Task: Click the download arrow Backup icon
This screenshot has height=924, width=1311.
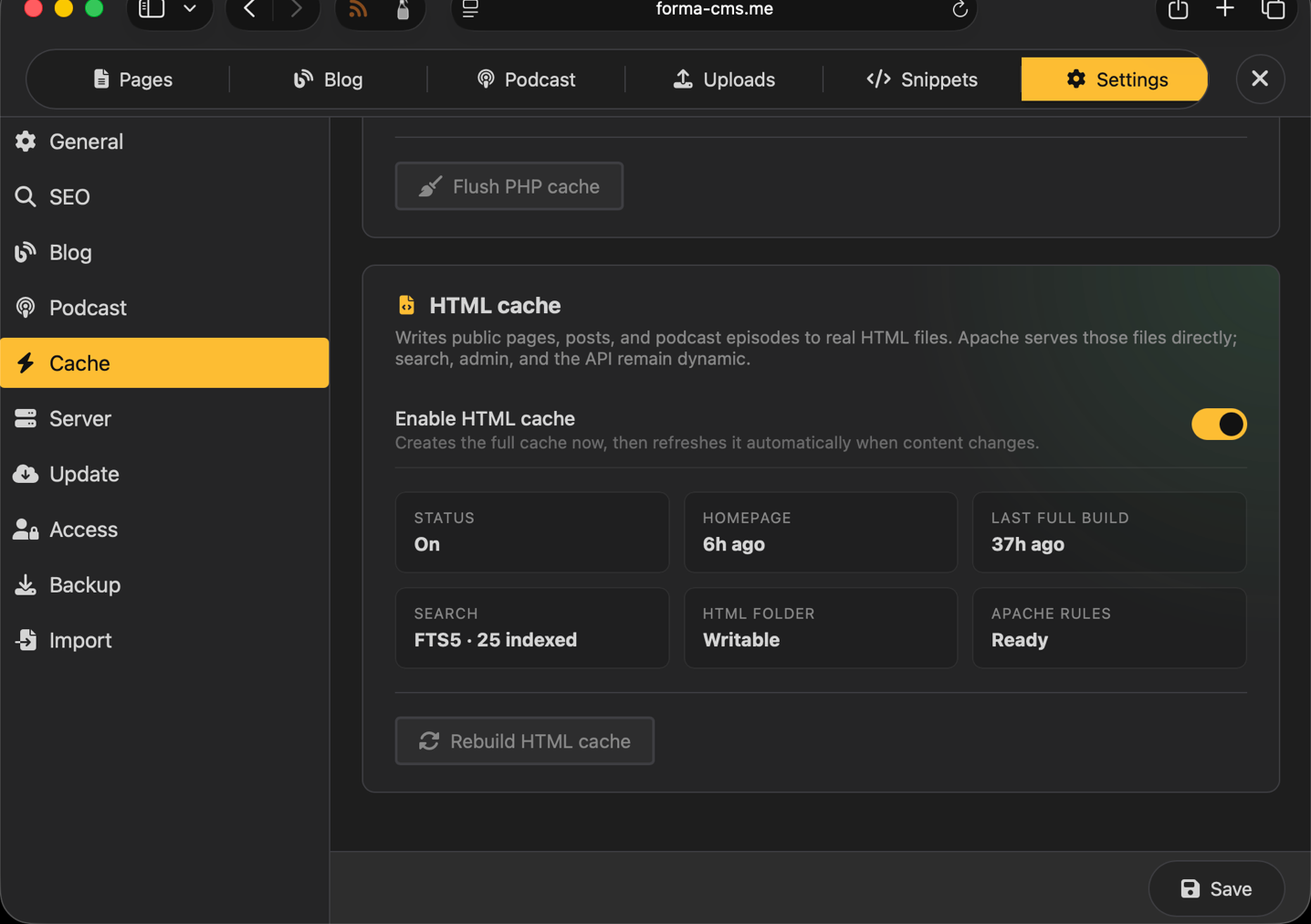Action: click(x=26, y=584)
